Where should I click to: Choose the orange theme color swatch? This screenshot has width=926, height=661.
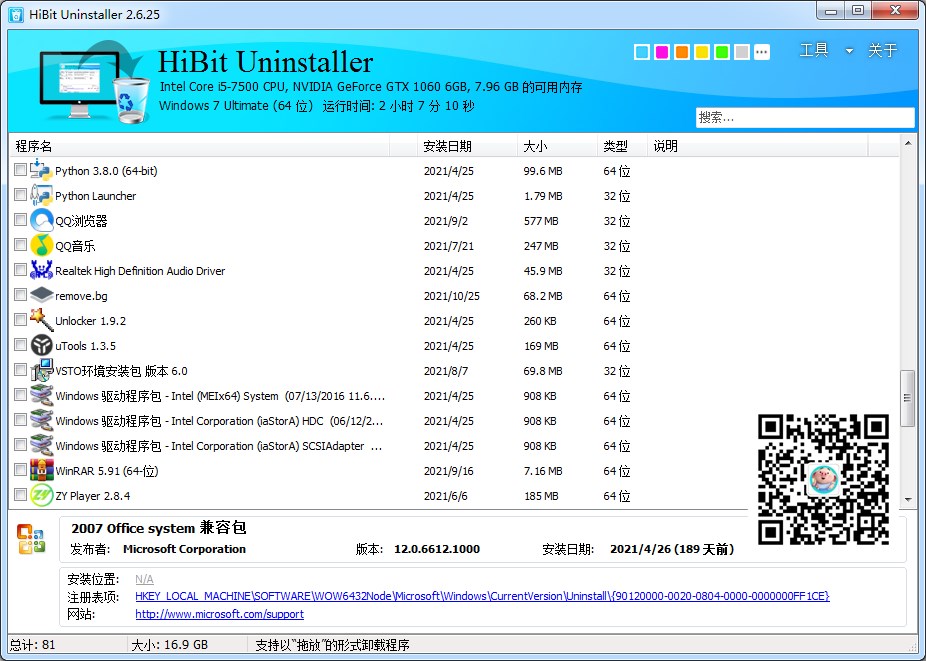682,52
